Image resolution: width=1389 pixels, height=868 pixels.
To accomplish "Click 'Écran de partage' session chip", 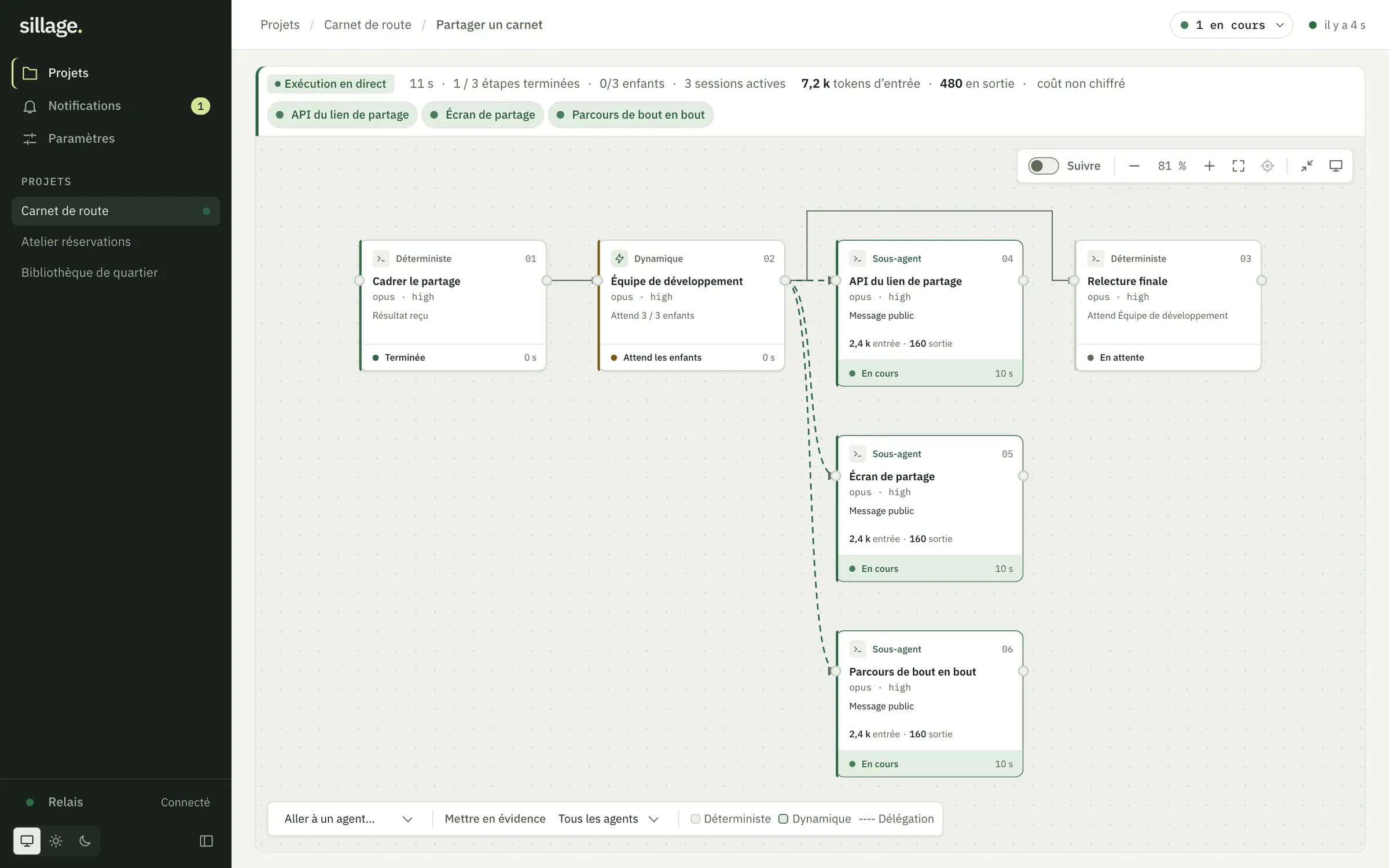I will point(483,115).
